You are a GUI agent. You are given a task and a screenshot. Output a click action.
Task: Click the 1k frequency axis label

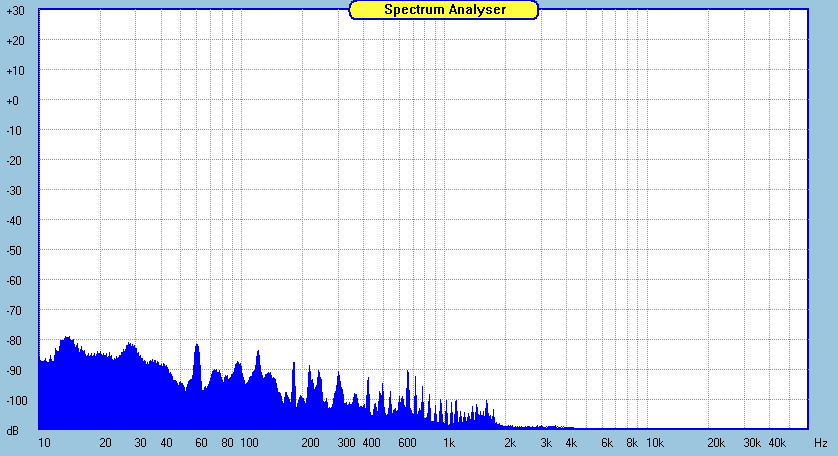pos(449,442)
